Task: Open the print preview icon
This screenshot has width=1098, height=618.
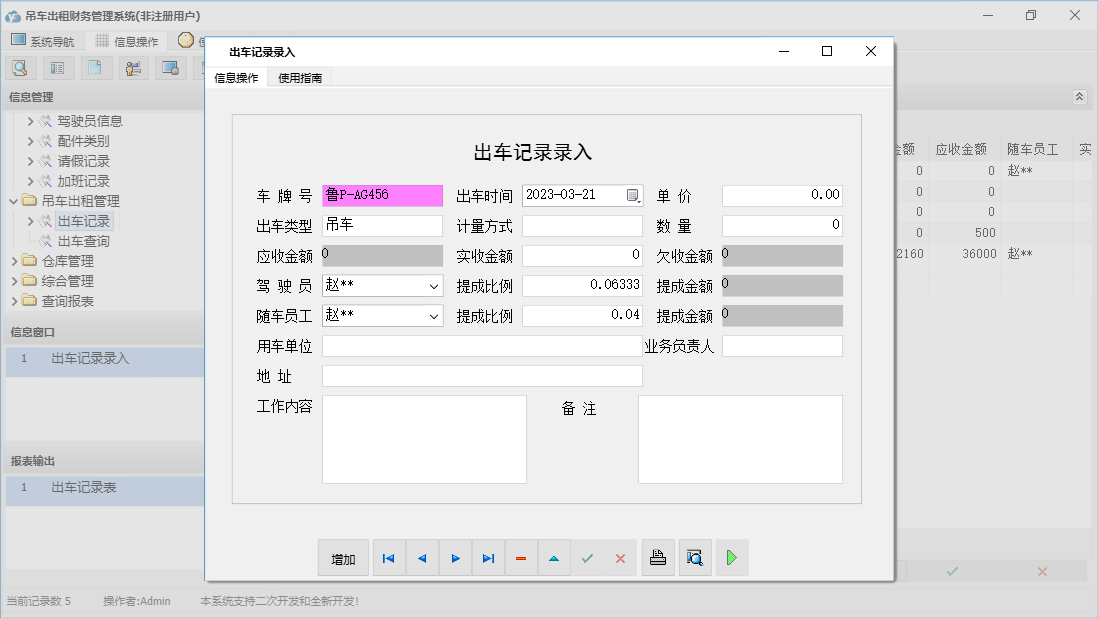Action: pos(696,558)
